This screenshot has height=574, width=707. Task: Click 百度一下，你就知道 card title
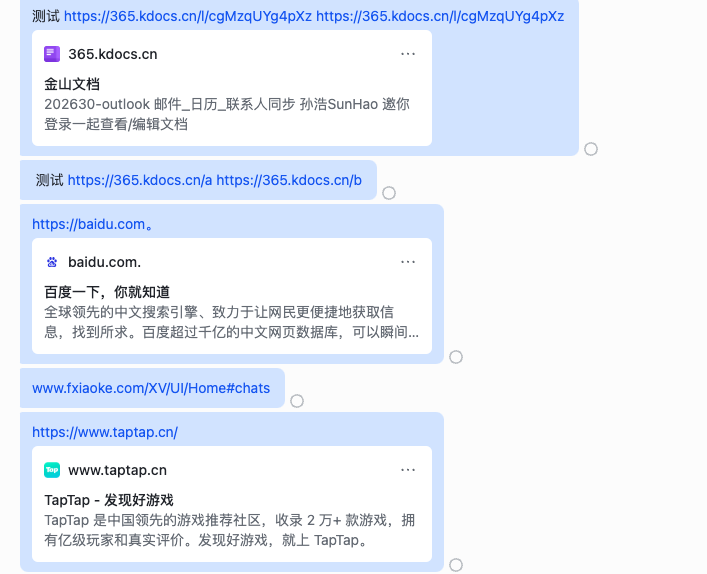click(x=107, y=292)
